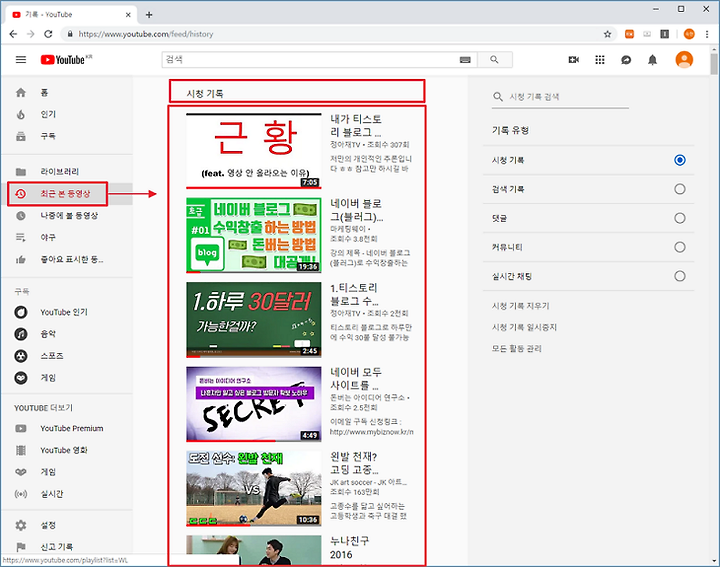
Task: Open the YouTube apps grid icon
Action: pos(600,60)
